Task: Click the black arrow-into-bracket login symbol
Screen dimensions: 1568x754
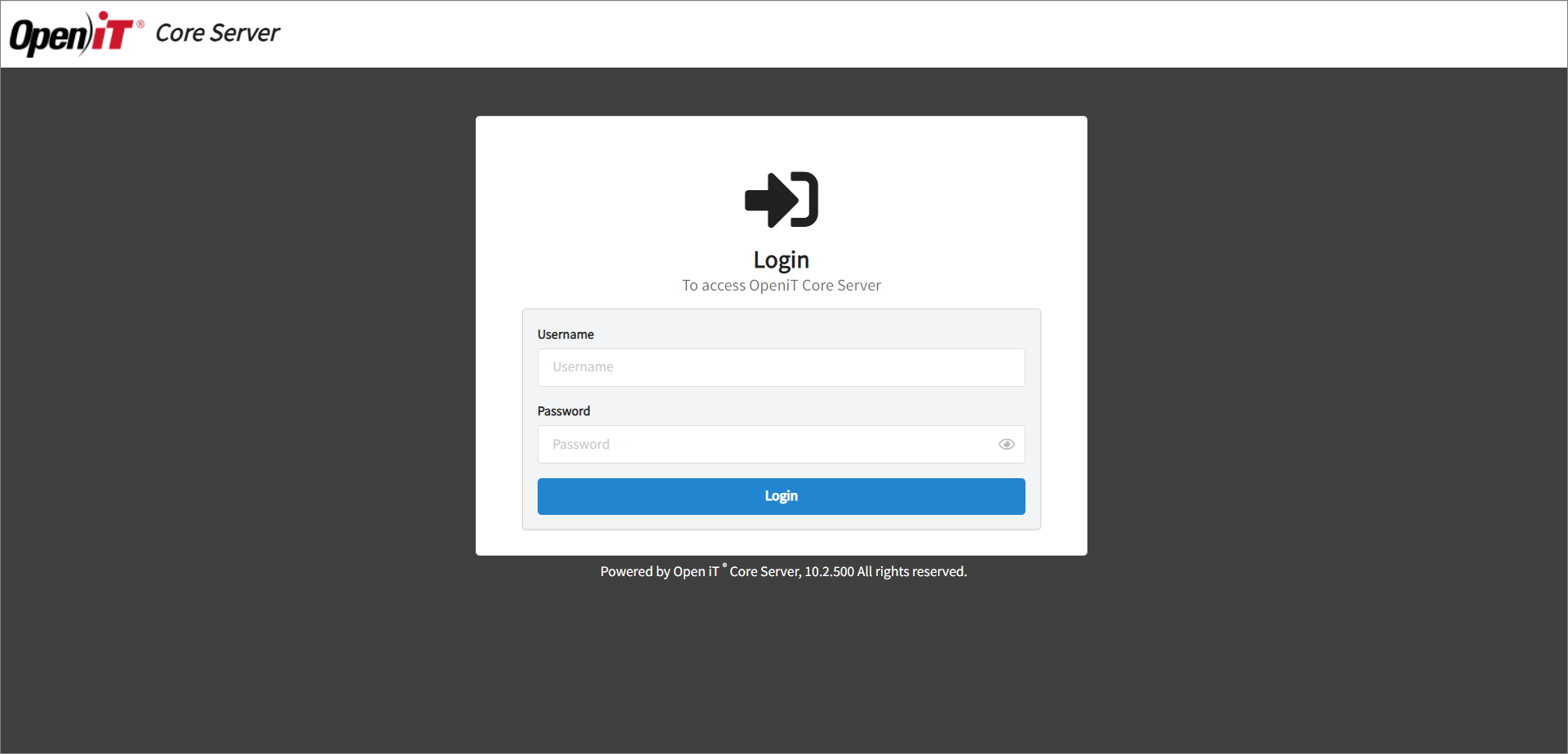Action: [781, 198]
